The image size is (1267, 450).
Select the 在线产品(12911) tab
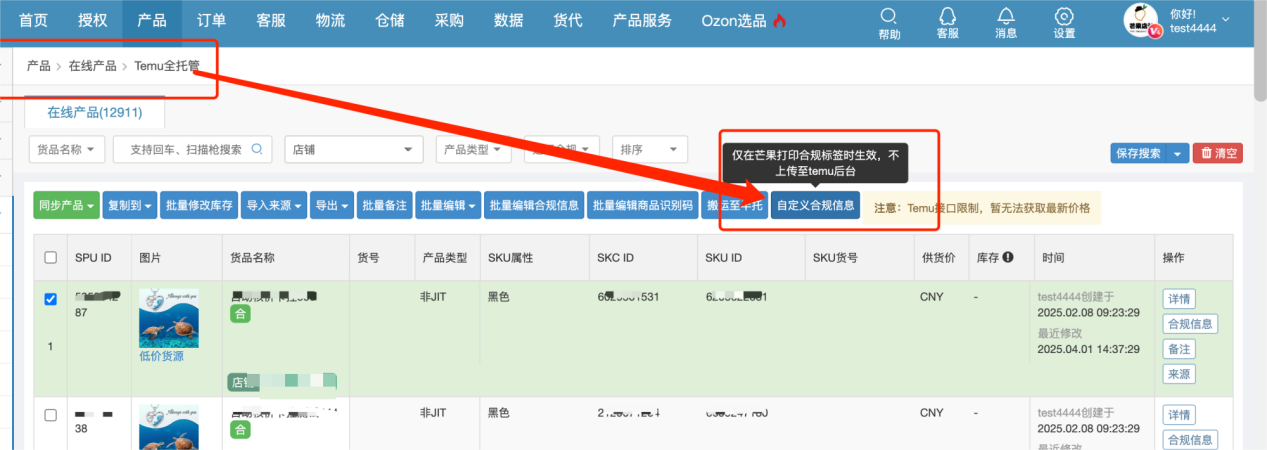pyautogui.click(x=94, y=113)
